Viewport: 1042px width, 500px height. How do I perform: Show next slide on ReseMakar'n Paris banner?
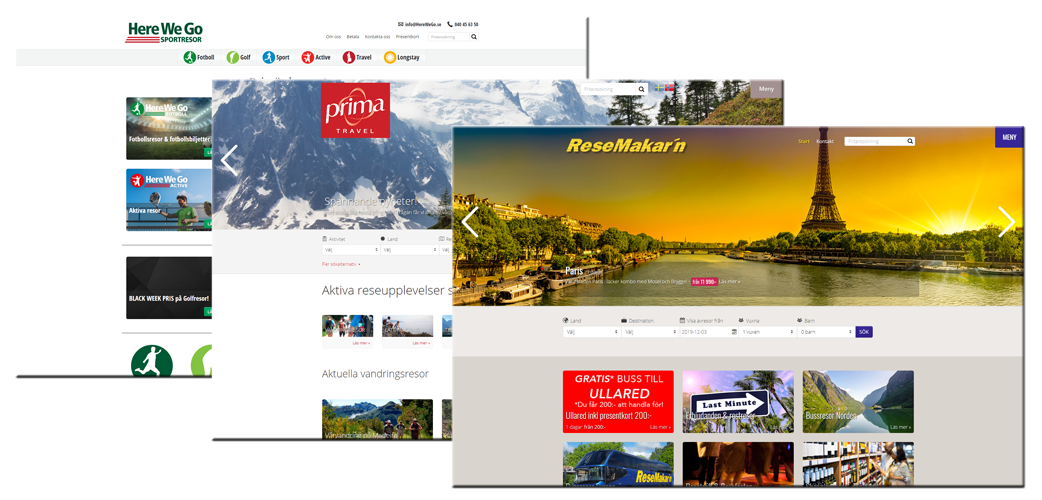coord(1007,222)
